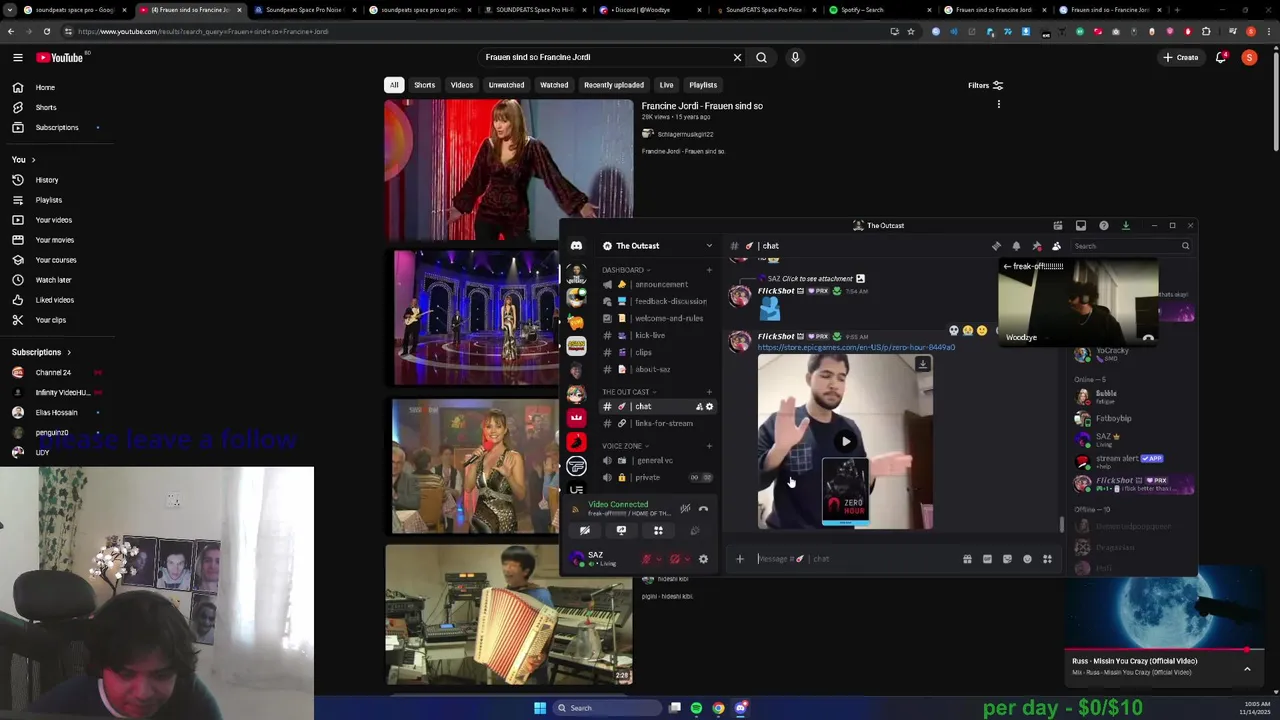Share your screen in Discord
Image resolution: width=1280 pixels, height=720 pixels.
coord(621,531)
